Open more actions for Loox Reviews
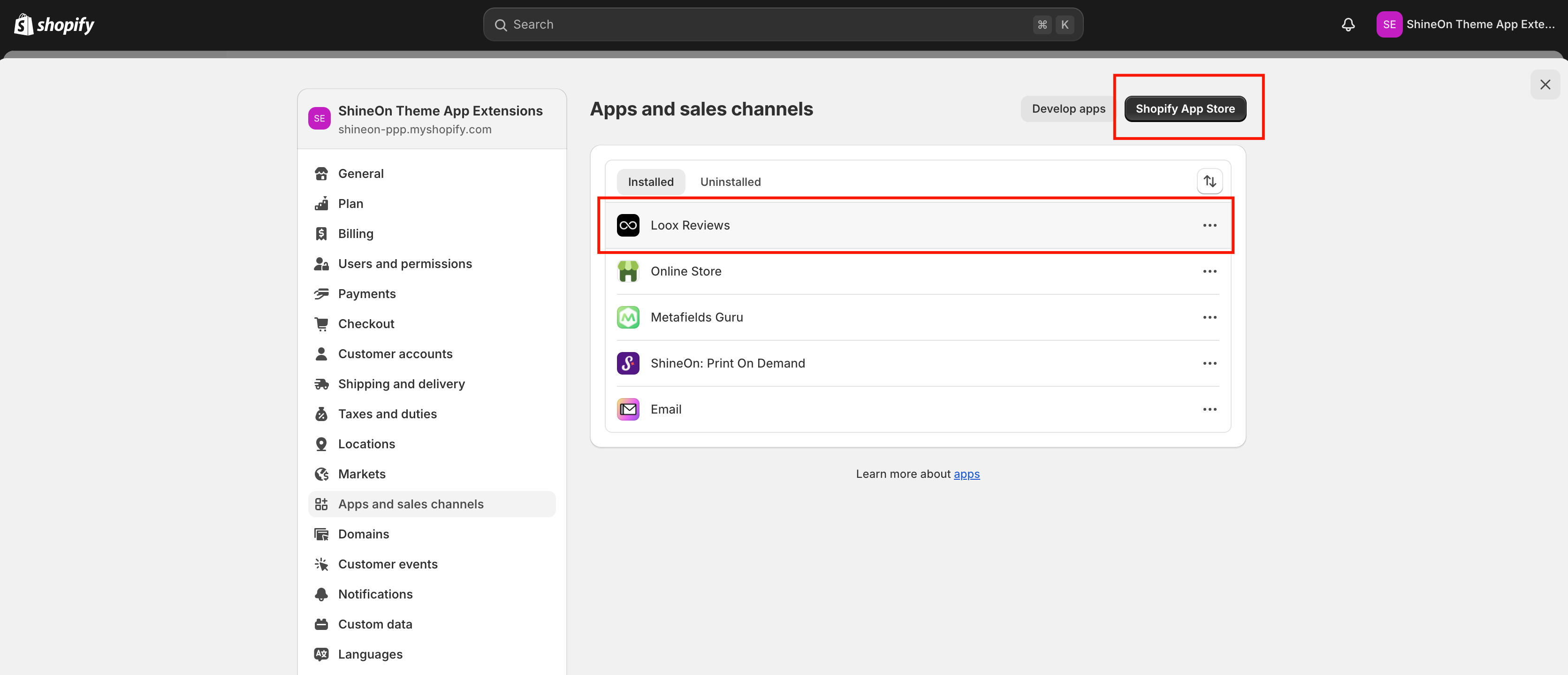Image resolution: width=1568 pixels, height=675 pixels. [1210, 225]
